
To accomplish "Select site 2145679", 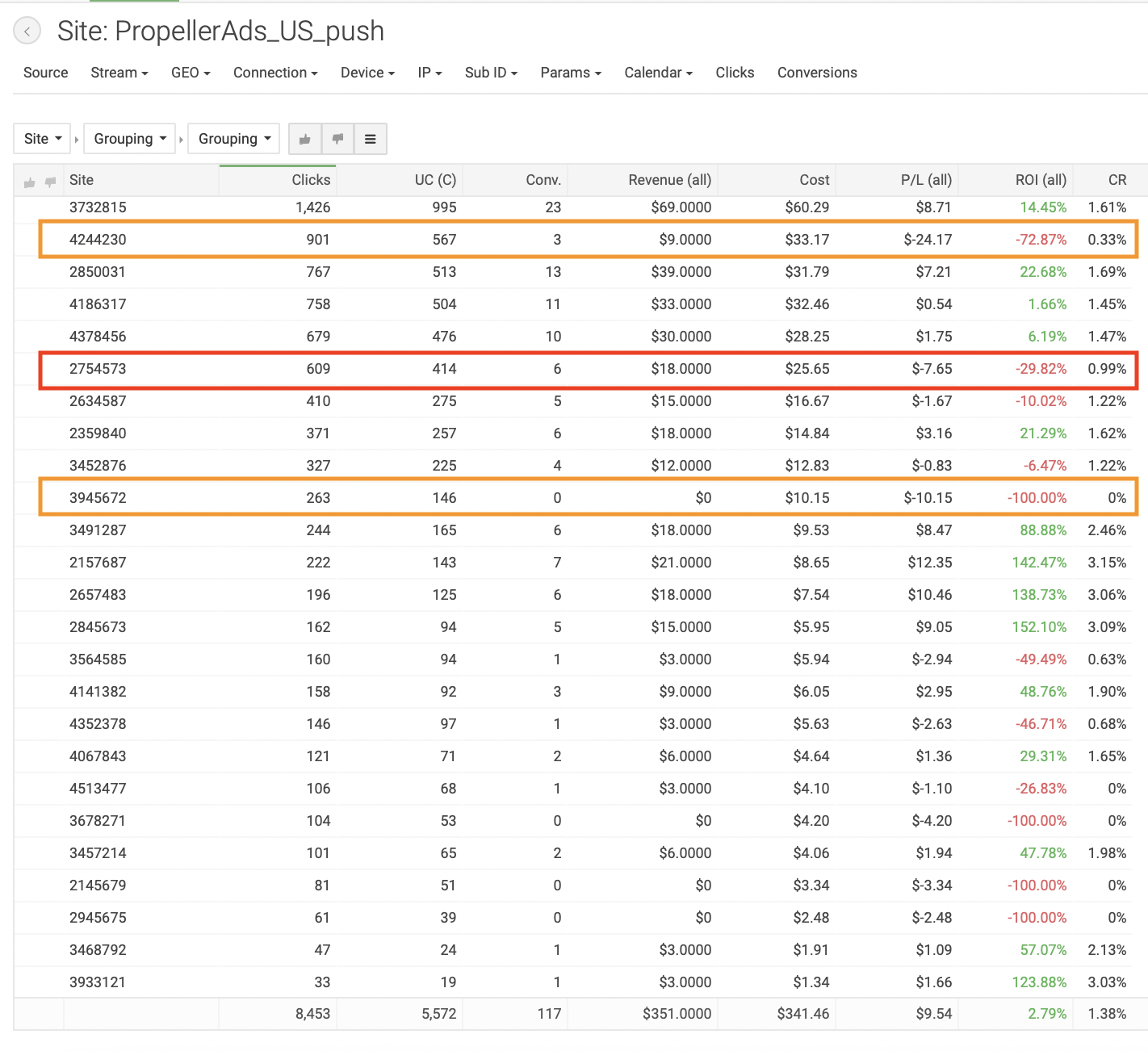I will [98, 886].
